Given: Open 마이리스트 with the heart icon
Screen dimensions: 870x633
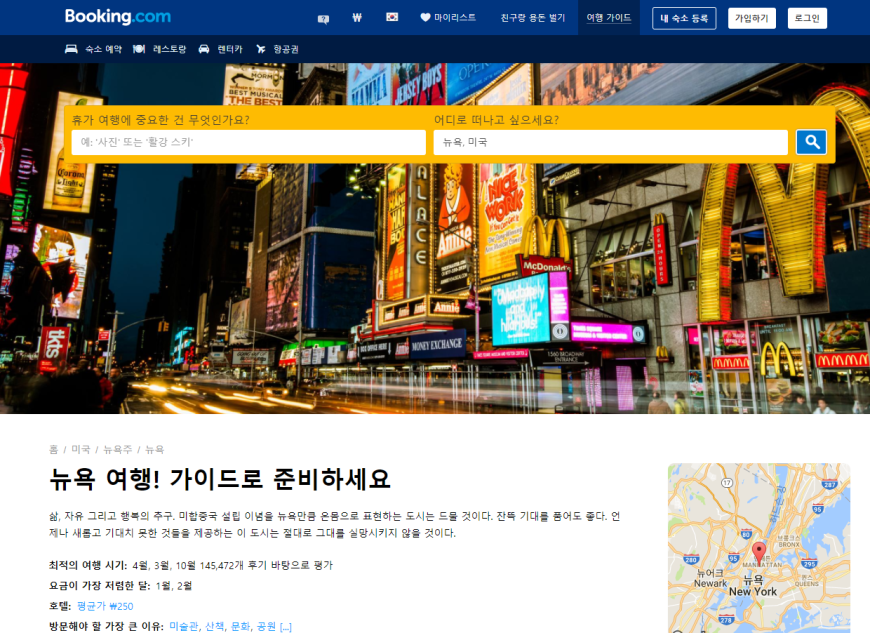Looking at the screenshot, I should pos(448,18).
